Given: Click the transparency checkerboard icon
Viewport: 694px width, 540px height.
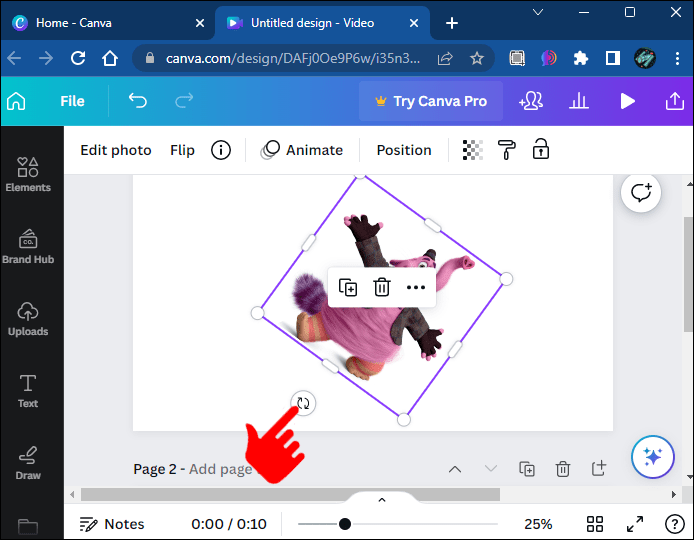Looking at the screenshot, I should click(x=472, y=150).
